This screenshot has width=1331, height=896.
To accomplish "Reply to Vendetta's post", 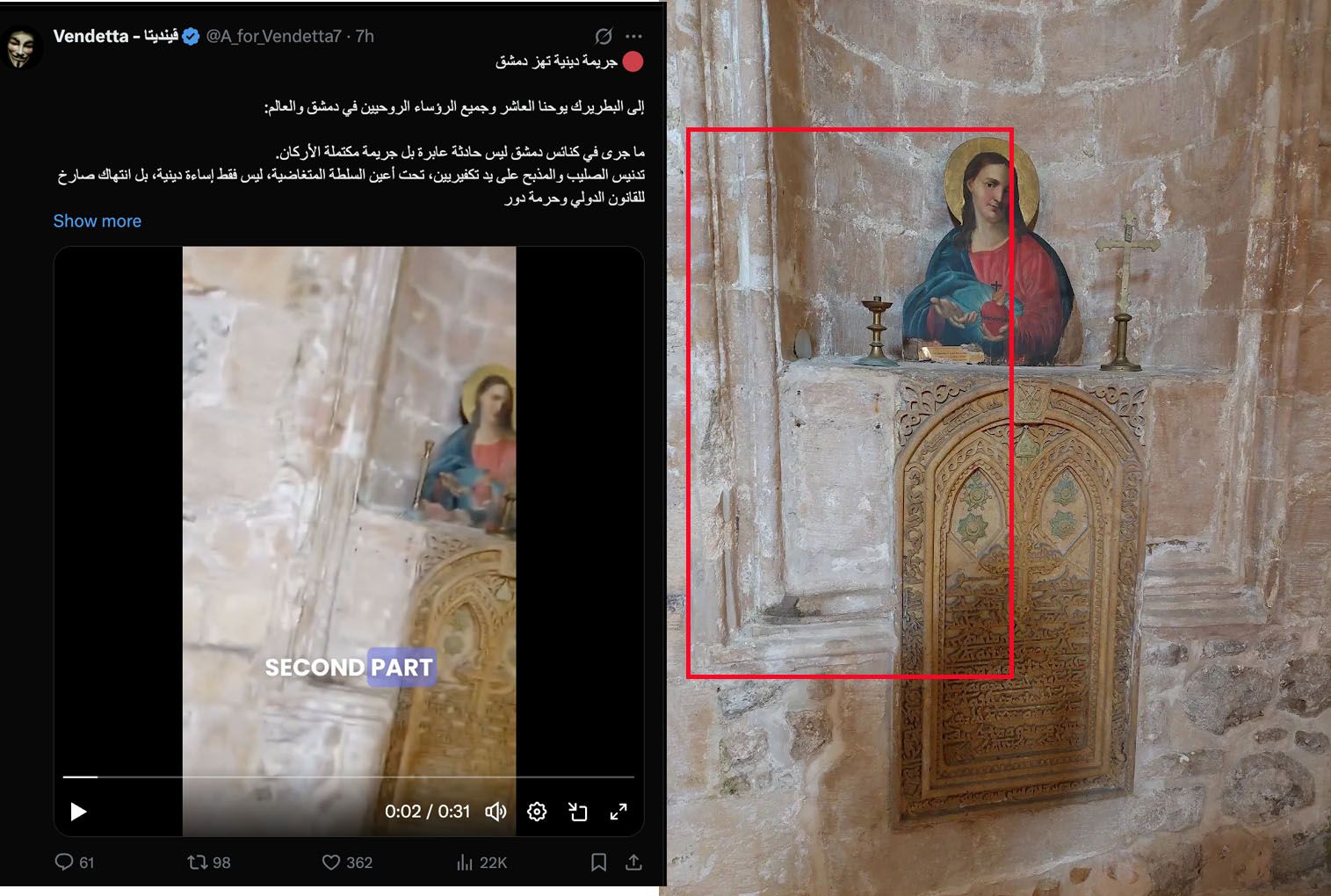I will tap(69, 862).
